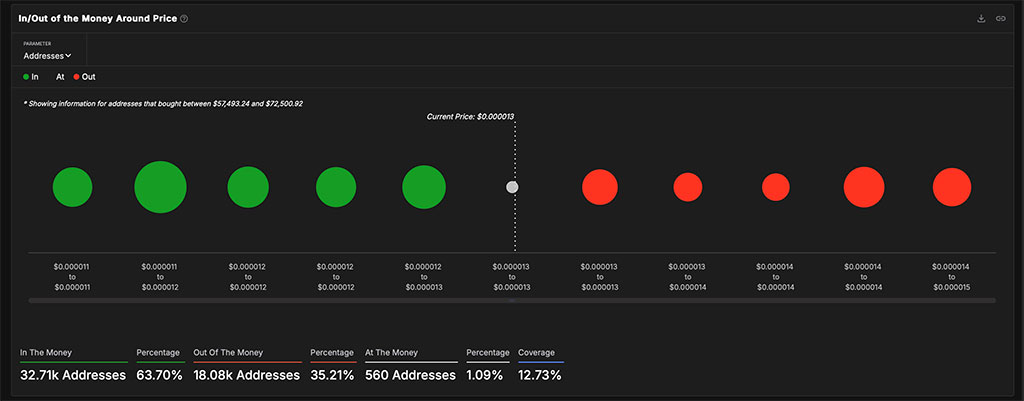Select red bubble $0.000013 to $0.000014
This screenshot has width=1024, height=401.
688,187
